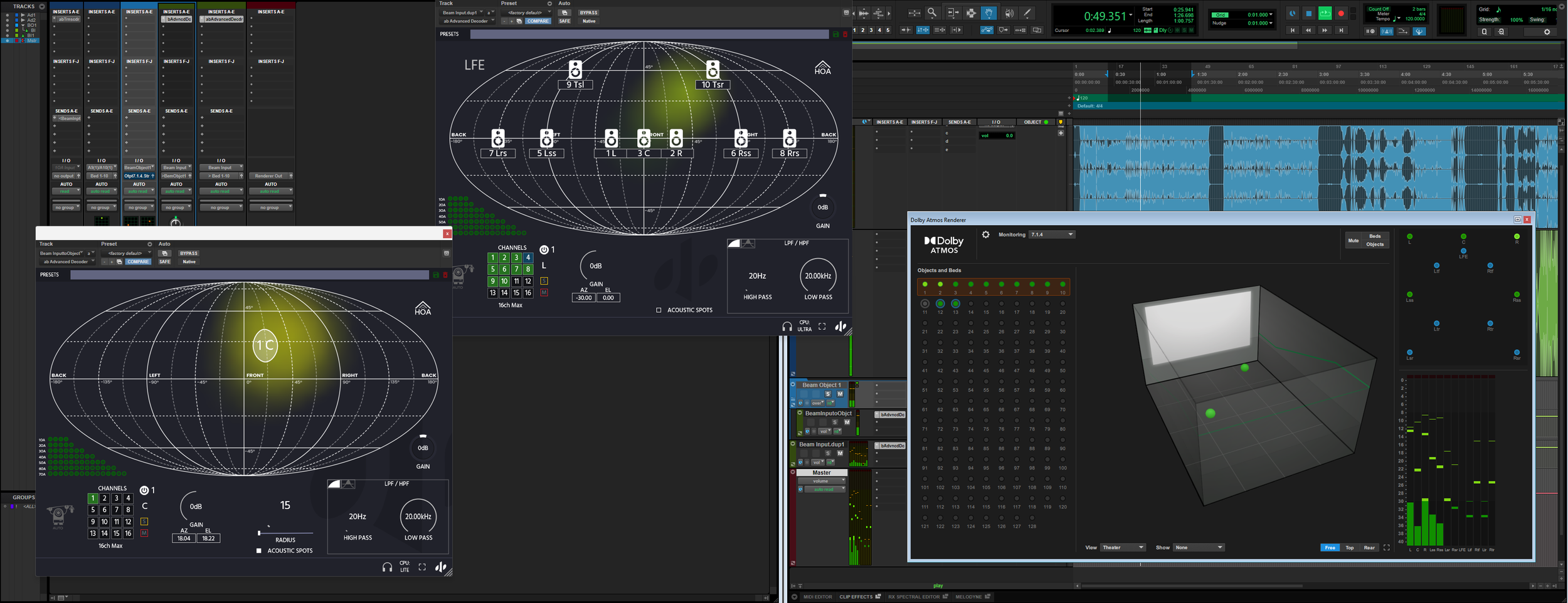Viewport: 1568px width, 603px height.
Task: Open Show None dropdown
Action: [1199, 547]
